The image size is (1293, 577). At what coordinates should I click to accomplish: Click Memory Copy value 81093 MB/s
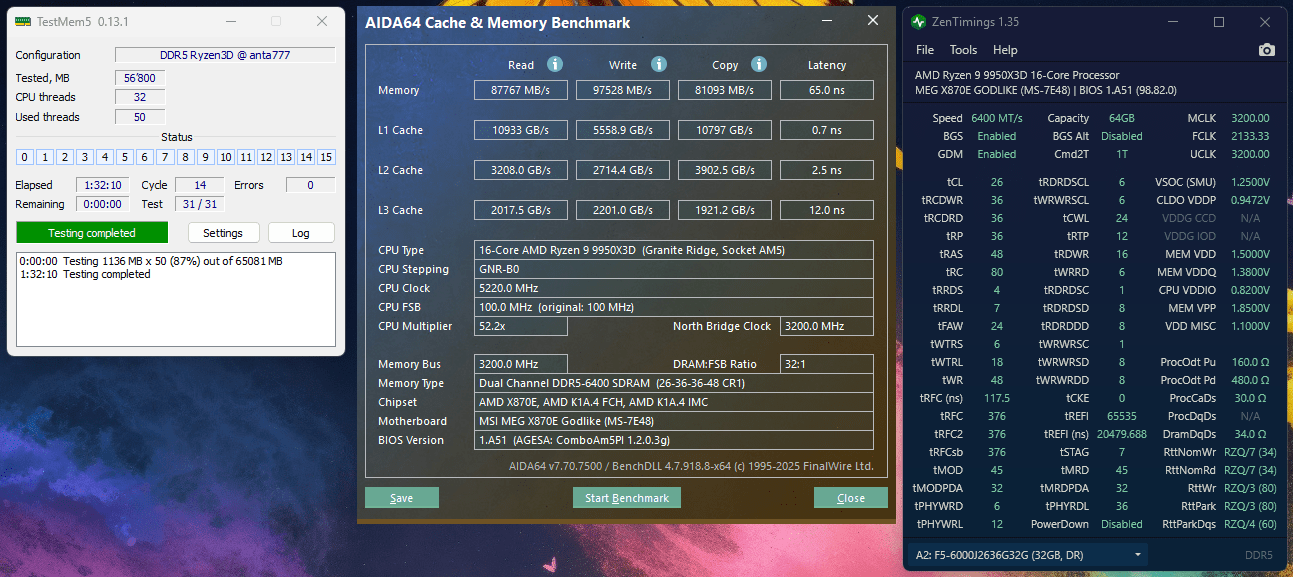tap(725, 90)
